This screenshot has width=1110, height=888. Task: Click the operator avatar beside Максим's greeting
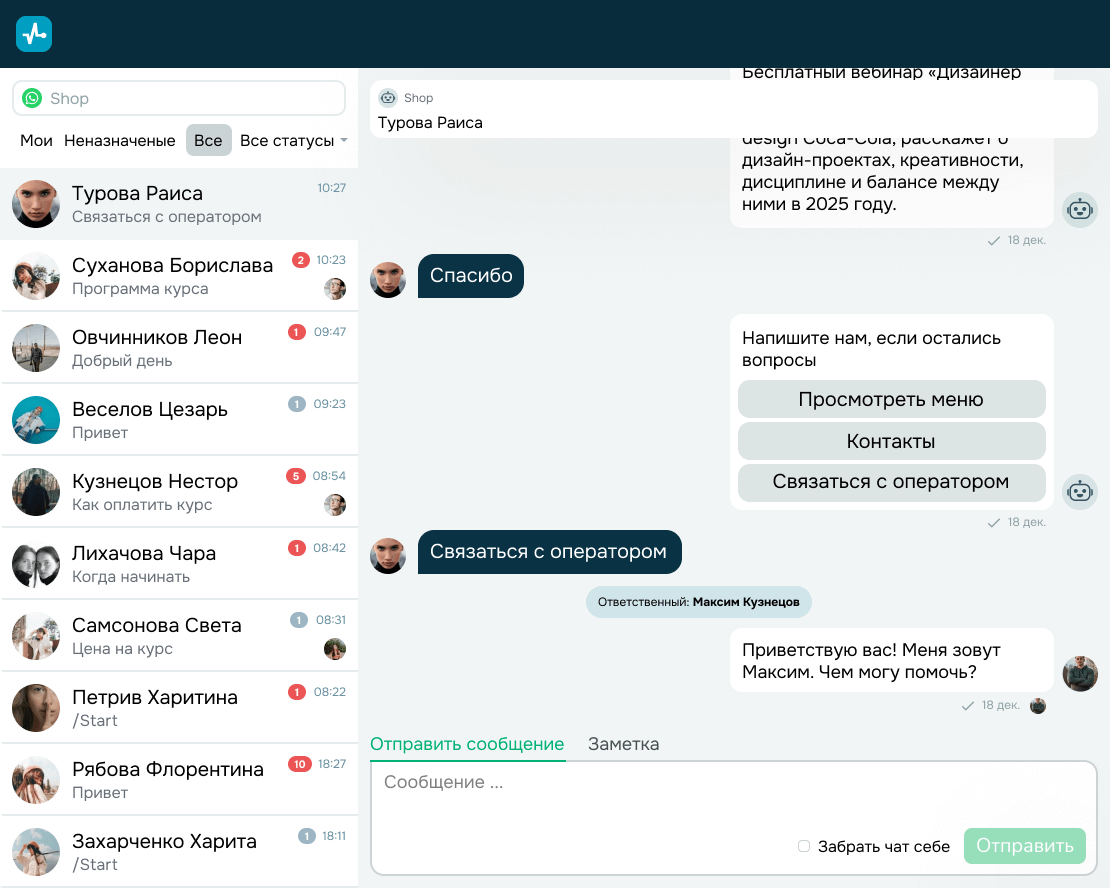click(1080, 673)
